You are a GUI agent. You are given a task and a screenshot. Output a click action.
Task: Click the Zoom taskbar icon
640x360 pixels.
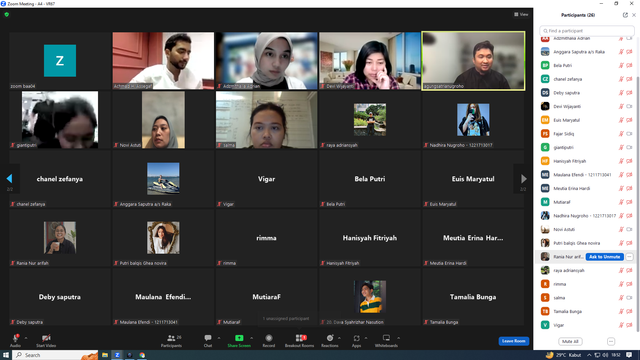pyautogui.click(x=117, y=355)
